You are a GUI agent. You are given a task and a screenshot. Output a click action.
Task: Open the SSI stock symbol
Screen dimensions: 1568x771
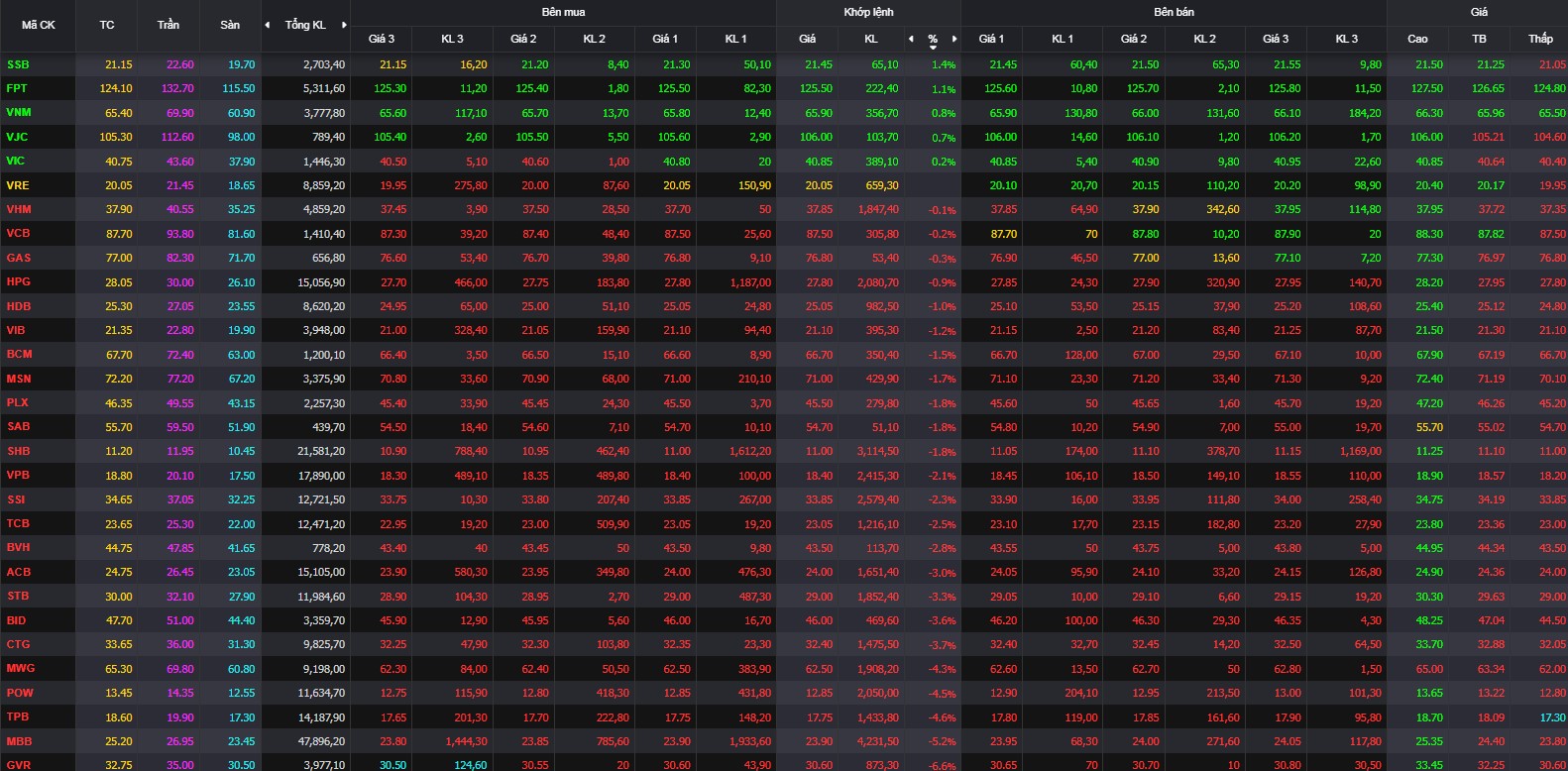[16, 499]
